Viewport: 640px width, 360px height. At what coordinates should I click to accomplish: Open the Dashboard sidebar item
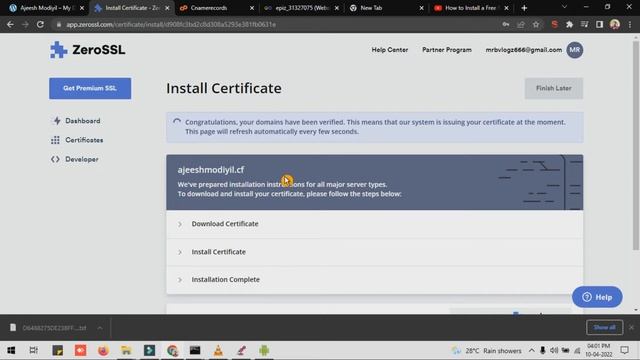pyautogui.click(x=82, y=121)
